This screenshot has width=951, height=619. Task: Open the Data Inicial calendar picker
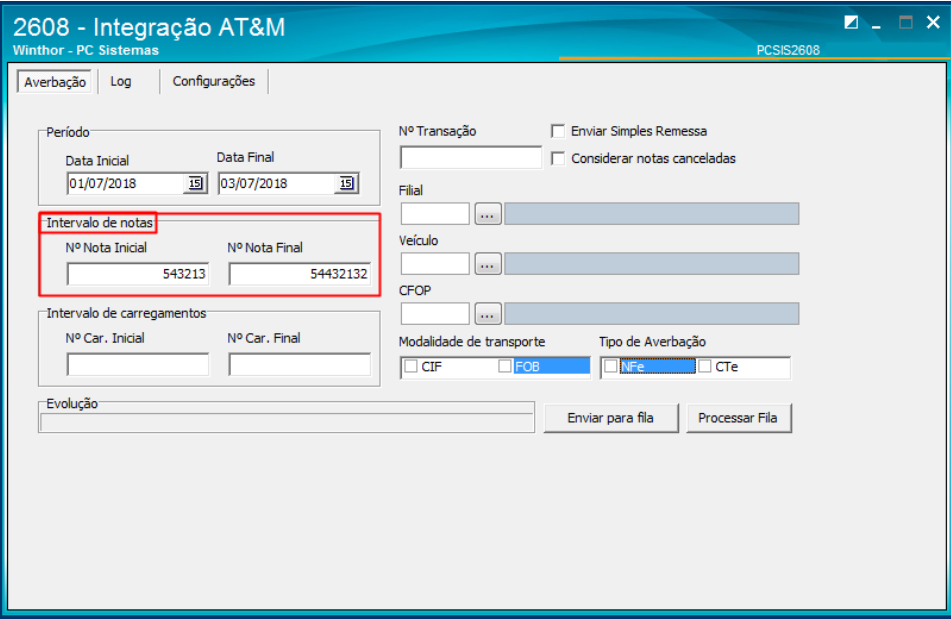[195, 183]
